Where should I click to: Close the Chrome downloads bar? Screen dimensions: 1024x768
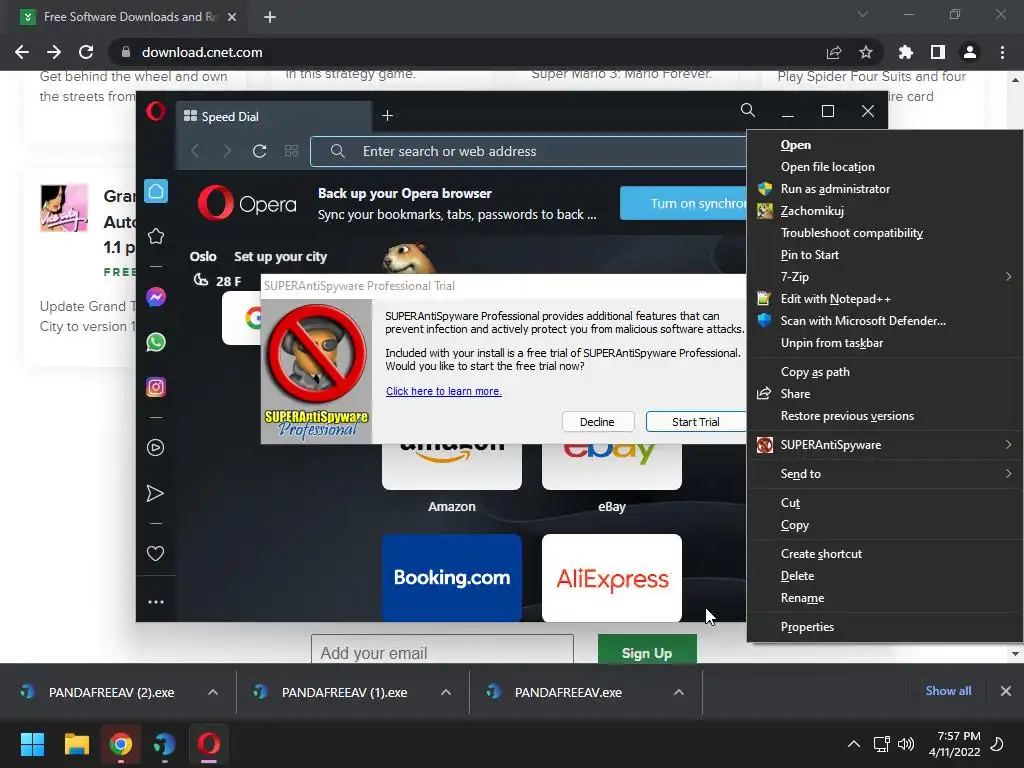(1006, 691)
